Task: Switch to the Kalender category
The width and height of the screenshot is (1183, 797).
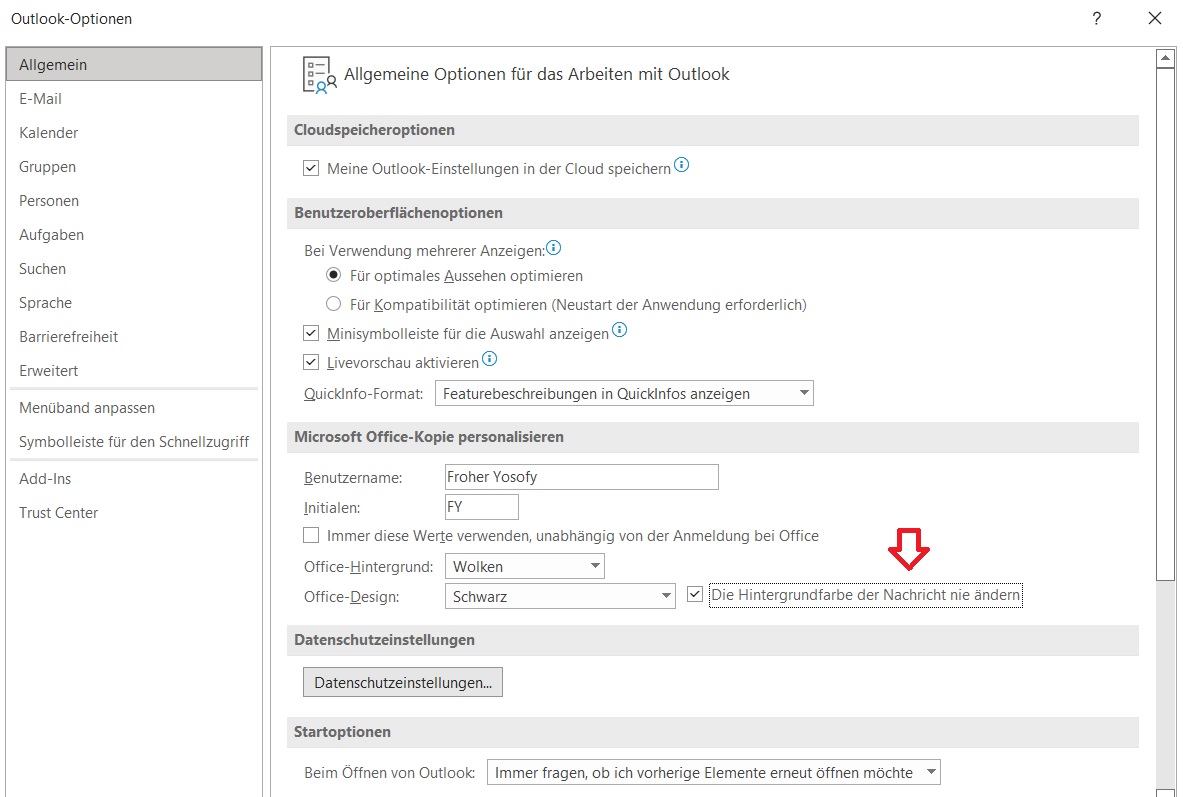Action: click(x=134, y=132)
